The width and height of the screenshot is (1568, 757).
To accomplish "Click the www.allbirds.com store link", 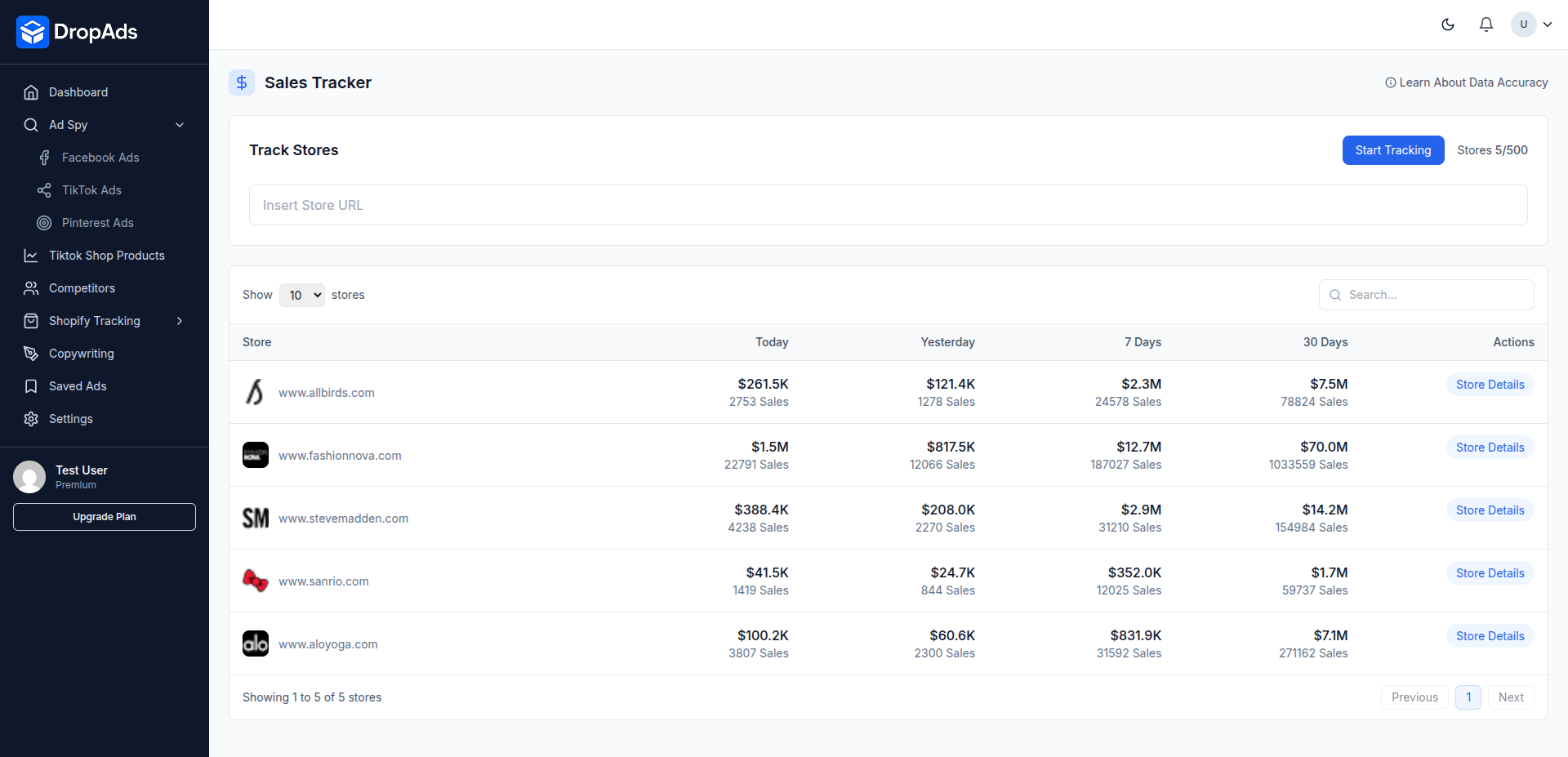I will tap(327, 393).
